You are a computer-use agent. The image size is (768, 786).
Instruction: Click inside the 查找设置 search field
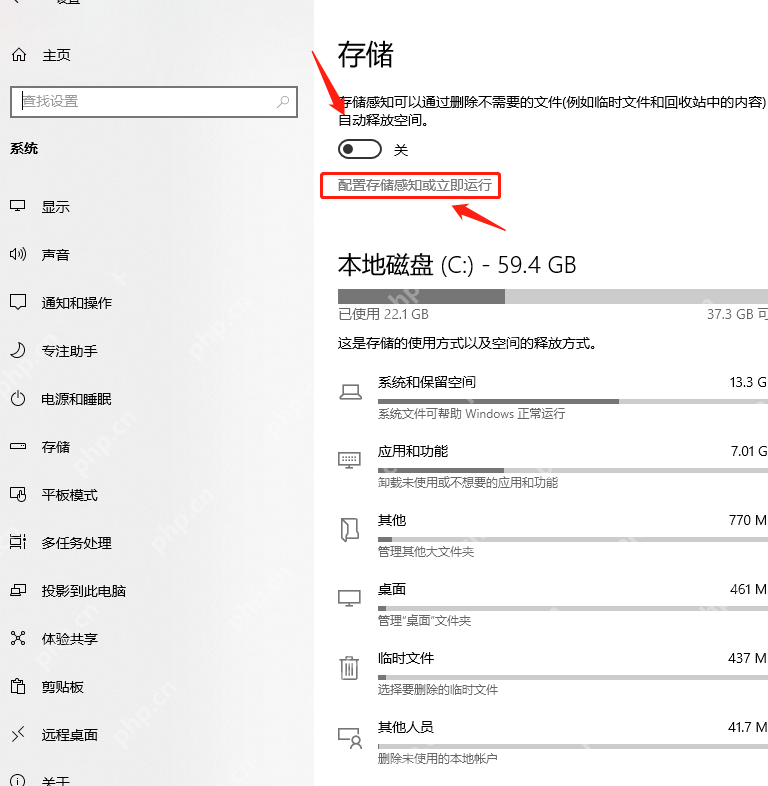(154, 102)
